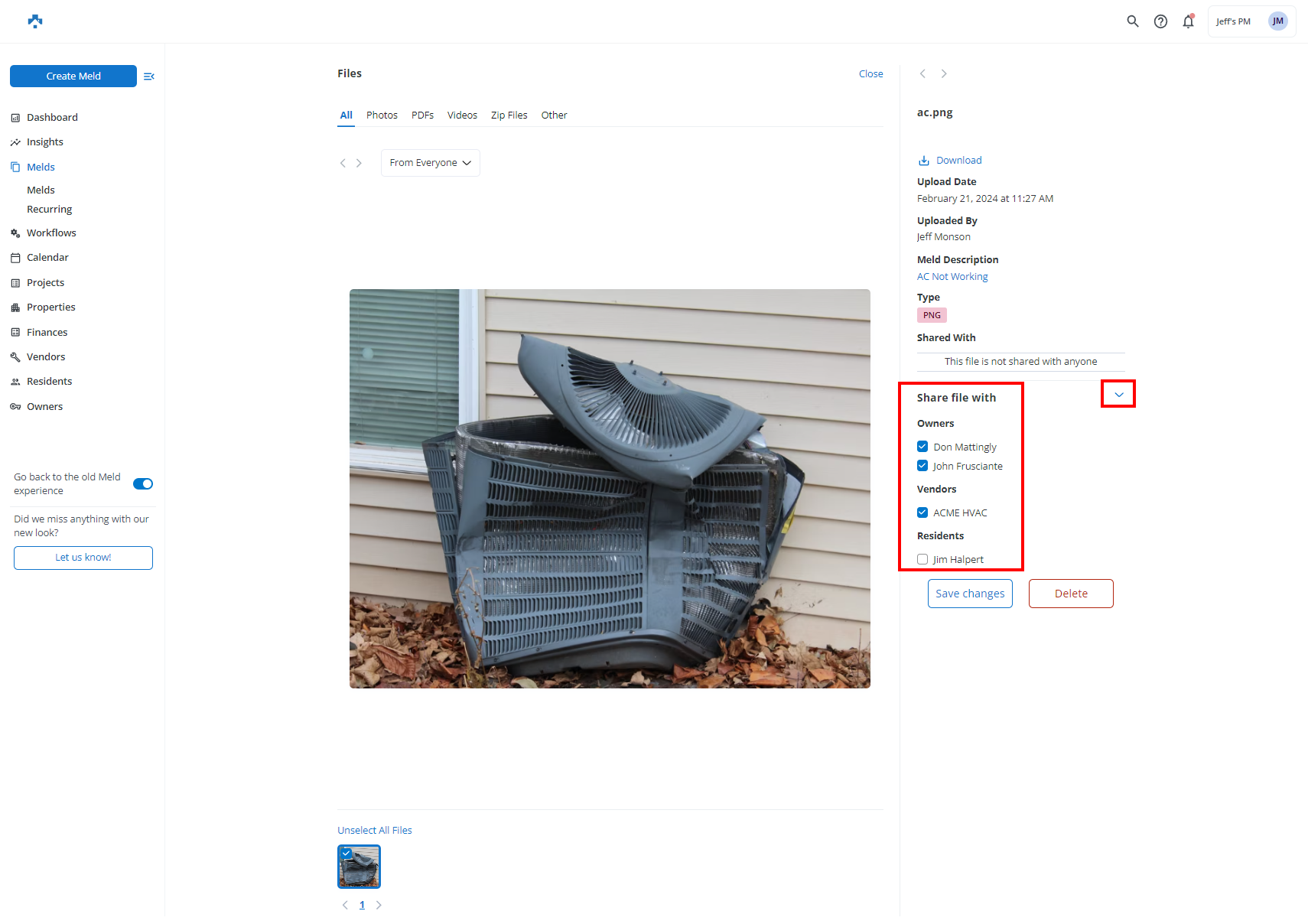Go to next file in details panel
This screenshot has width=1308, height=924.
pyautogui.click(x=944, y=74)
